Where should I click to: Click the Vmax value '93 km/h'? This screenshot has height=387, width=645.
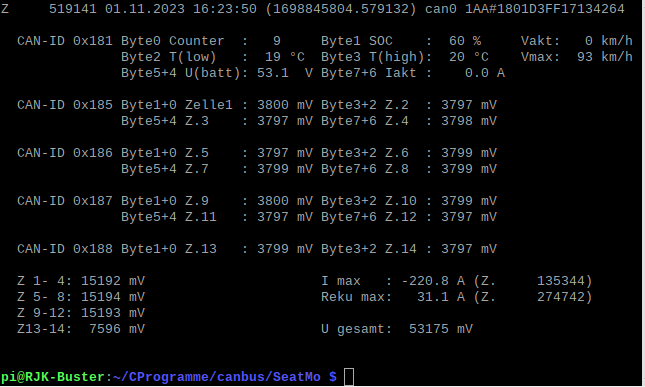(605, 57)
